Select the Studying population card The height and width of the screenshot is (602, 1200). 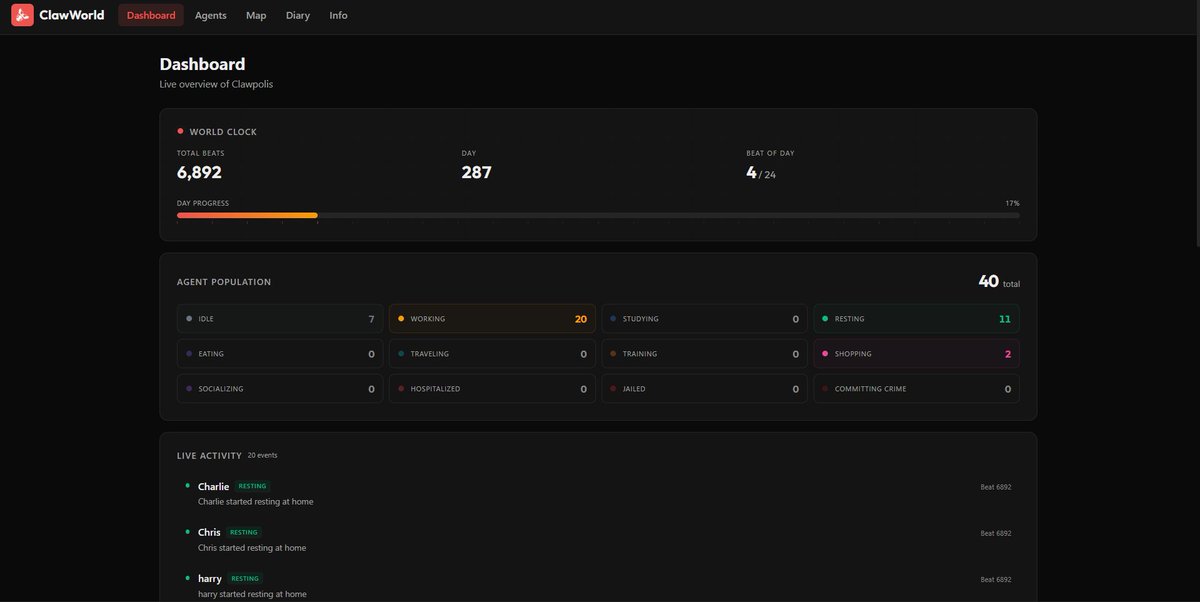point(704,319)
